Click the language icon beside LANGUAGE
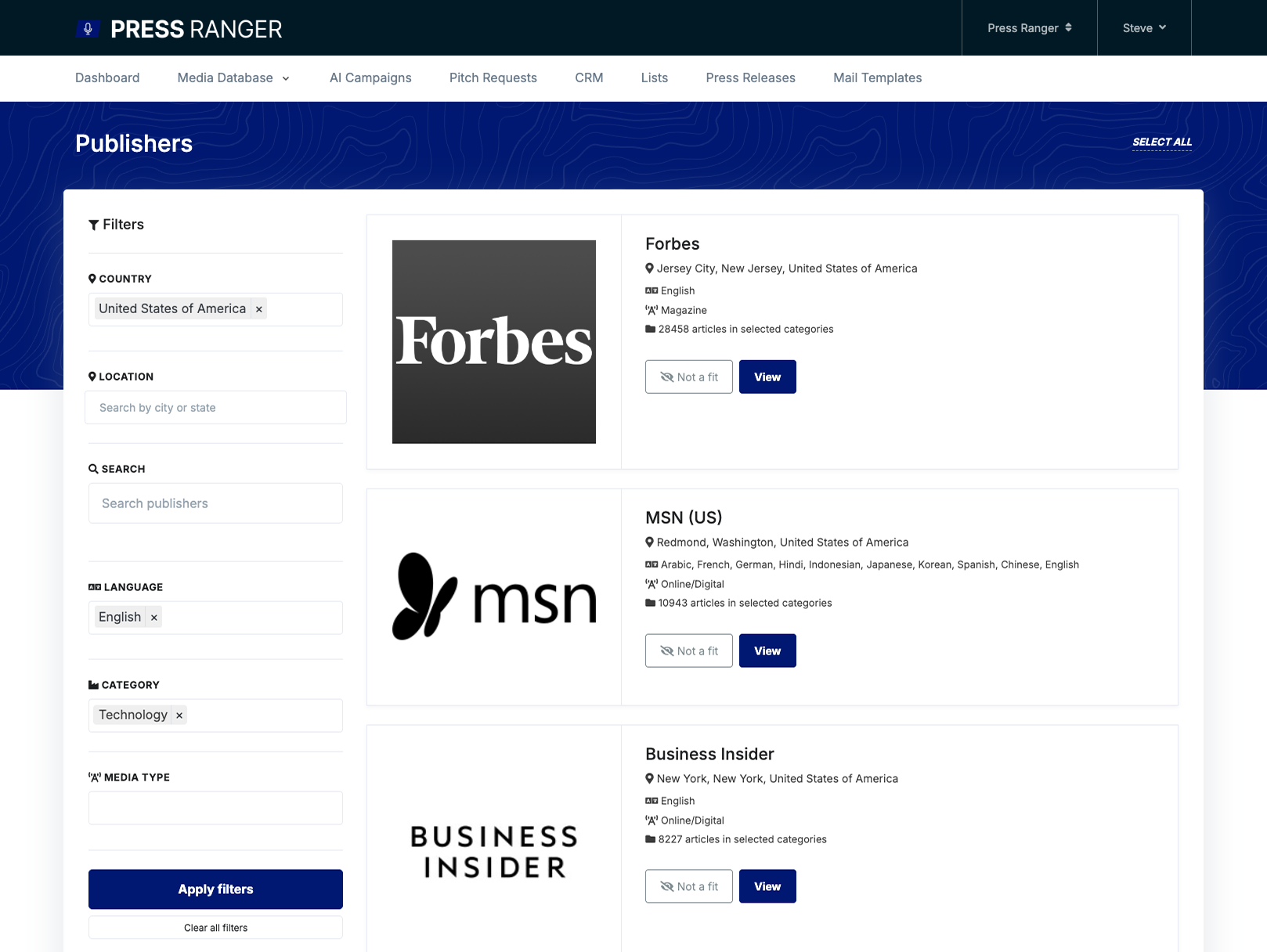The height and width of the screenshot is (952, 1267). pos(94,586)
